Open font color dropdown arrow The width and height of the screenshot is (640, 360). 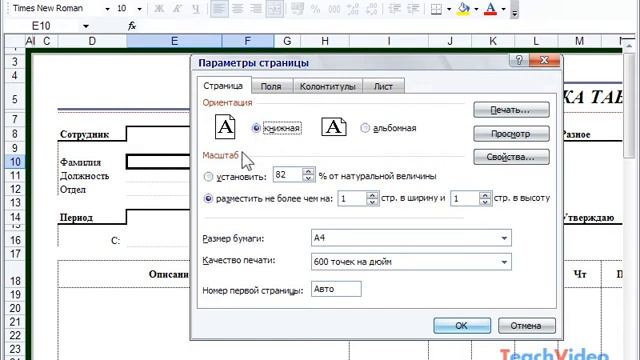[503, 9]
